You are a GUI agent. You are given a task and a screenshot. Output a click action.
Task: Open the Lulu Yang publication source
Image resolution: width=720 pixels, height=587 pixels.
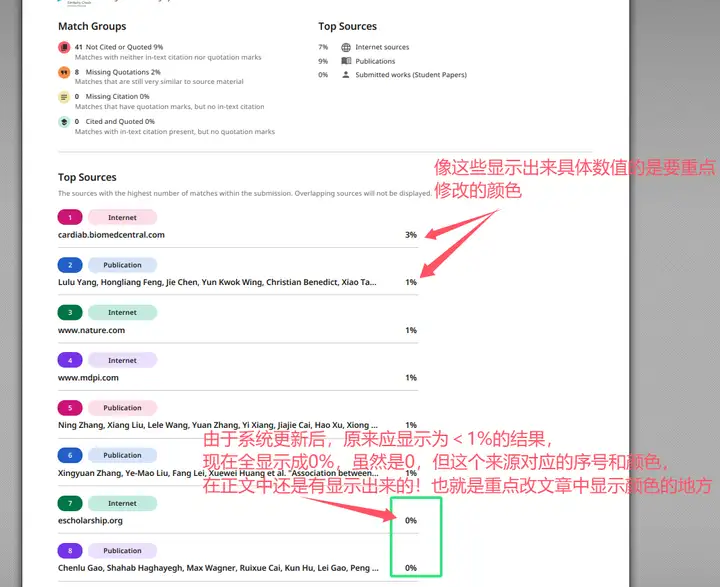pos(217,282)
